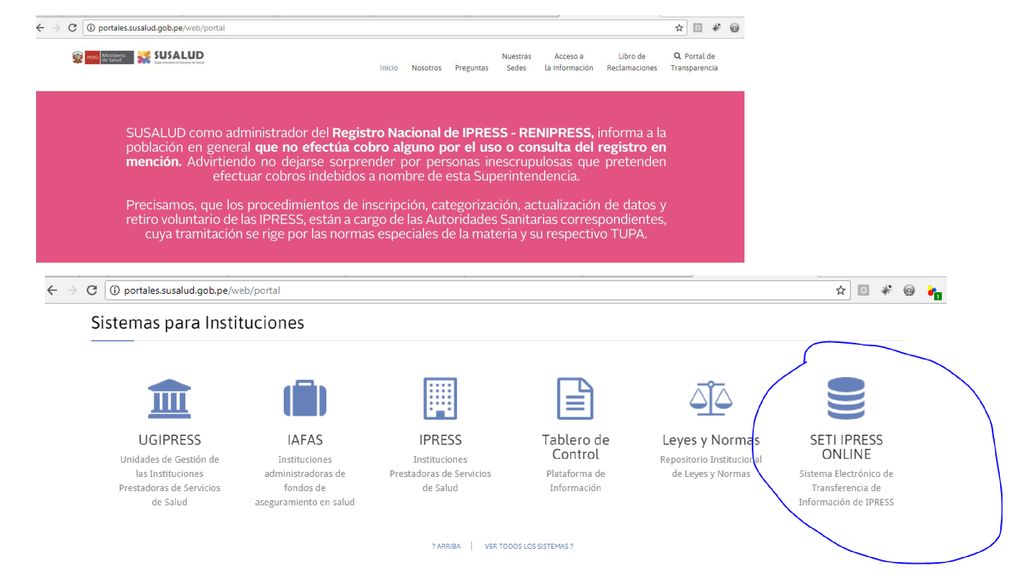The width and height of the screenshot is (1024, 576).
Task: Open the SUSALUD logo in the header
Action: pos(170,57)
